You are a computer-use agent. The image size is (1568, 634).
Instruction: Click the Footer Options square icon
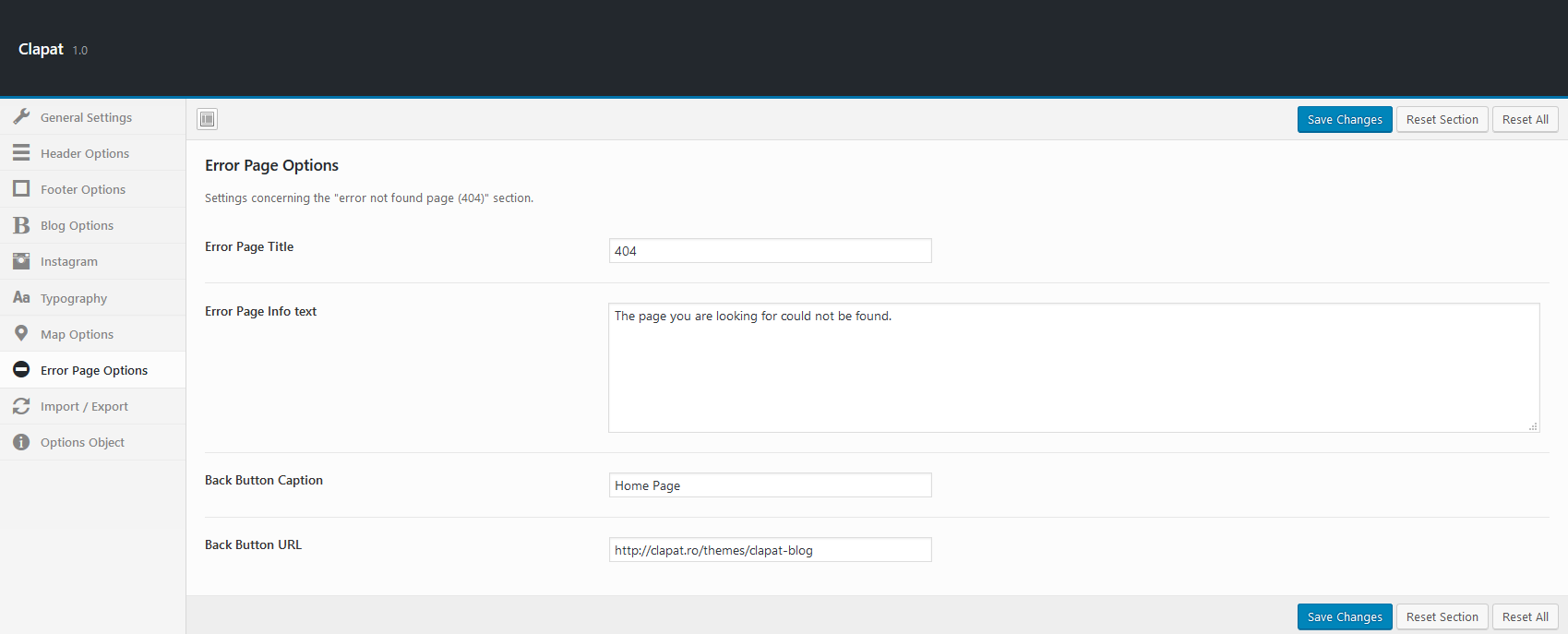pyautogui.click(x=21, y=189)
